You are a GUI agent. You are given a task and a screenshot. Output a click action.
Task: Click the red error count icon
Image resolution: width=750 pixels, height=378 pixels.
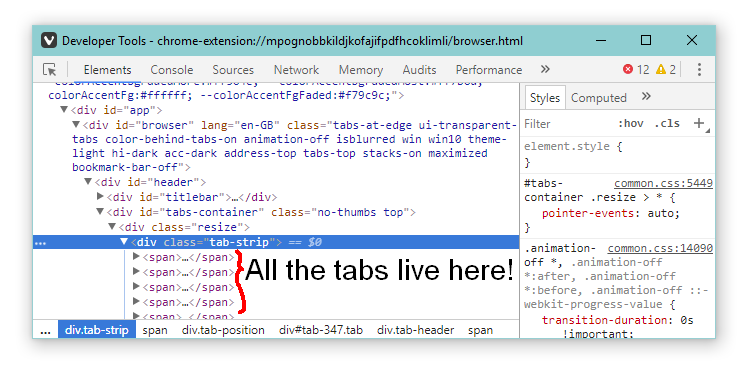click(628, 69)
